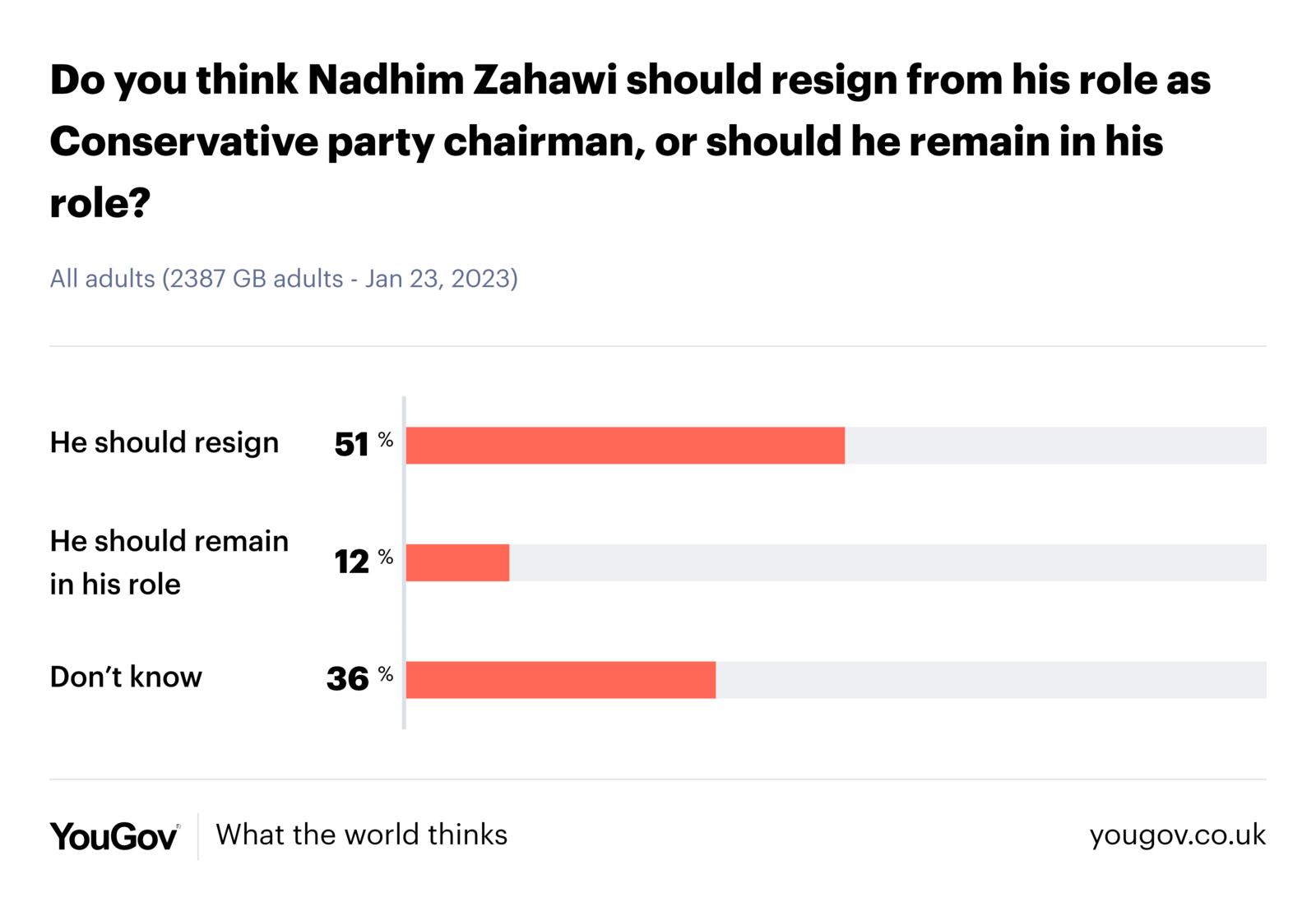Click the 51 percentage value

point(351,445)
